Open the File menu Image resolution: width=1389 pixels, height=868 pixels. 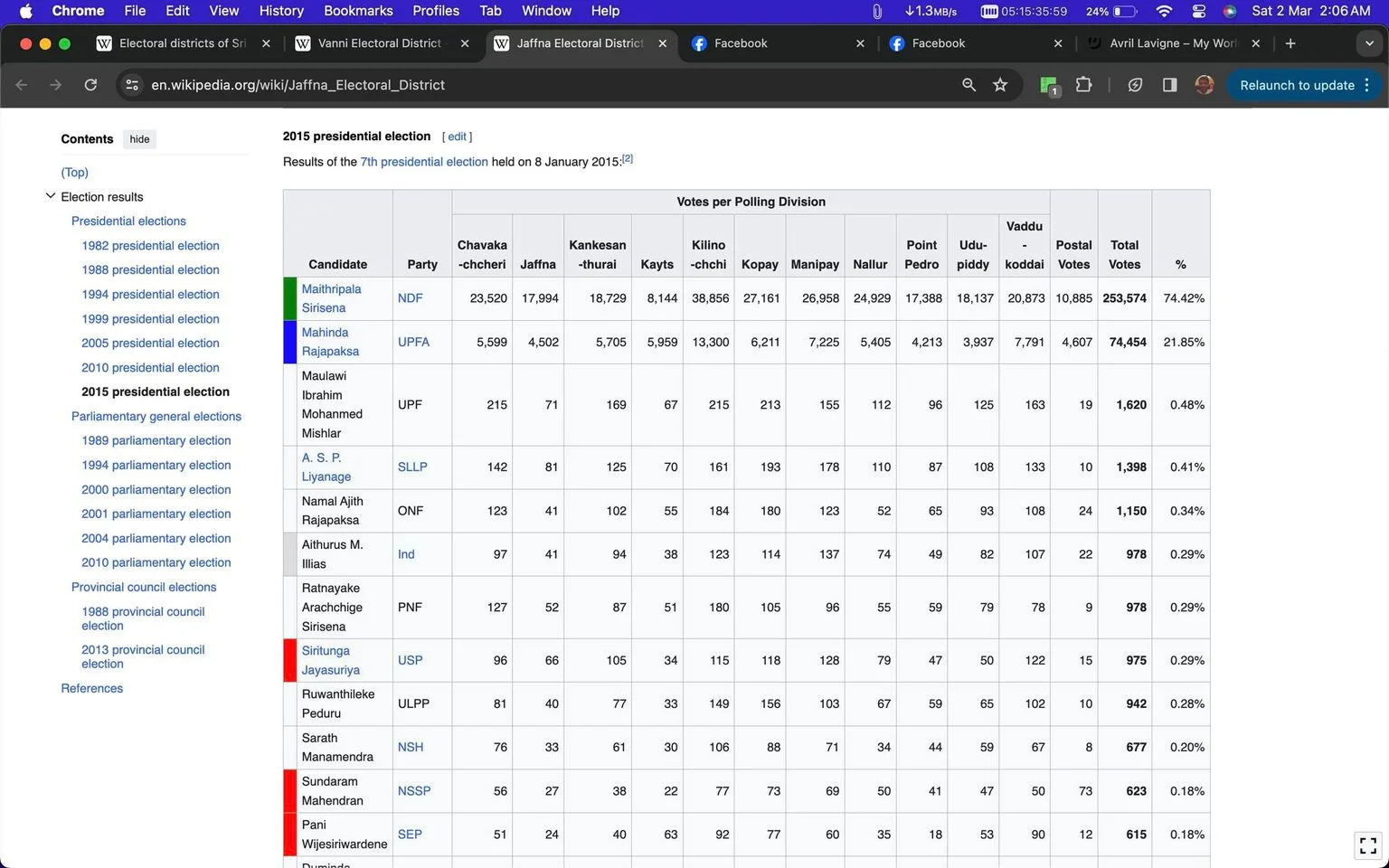tap(135, 11)
